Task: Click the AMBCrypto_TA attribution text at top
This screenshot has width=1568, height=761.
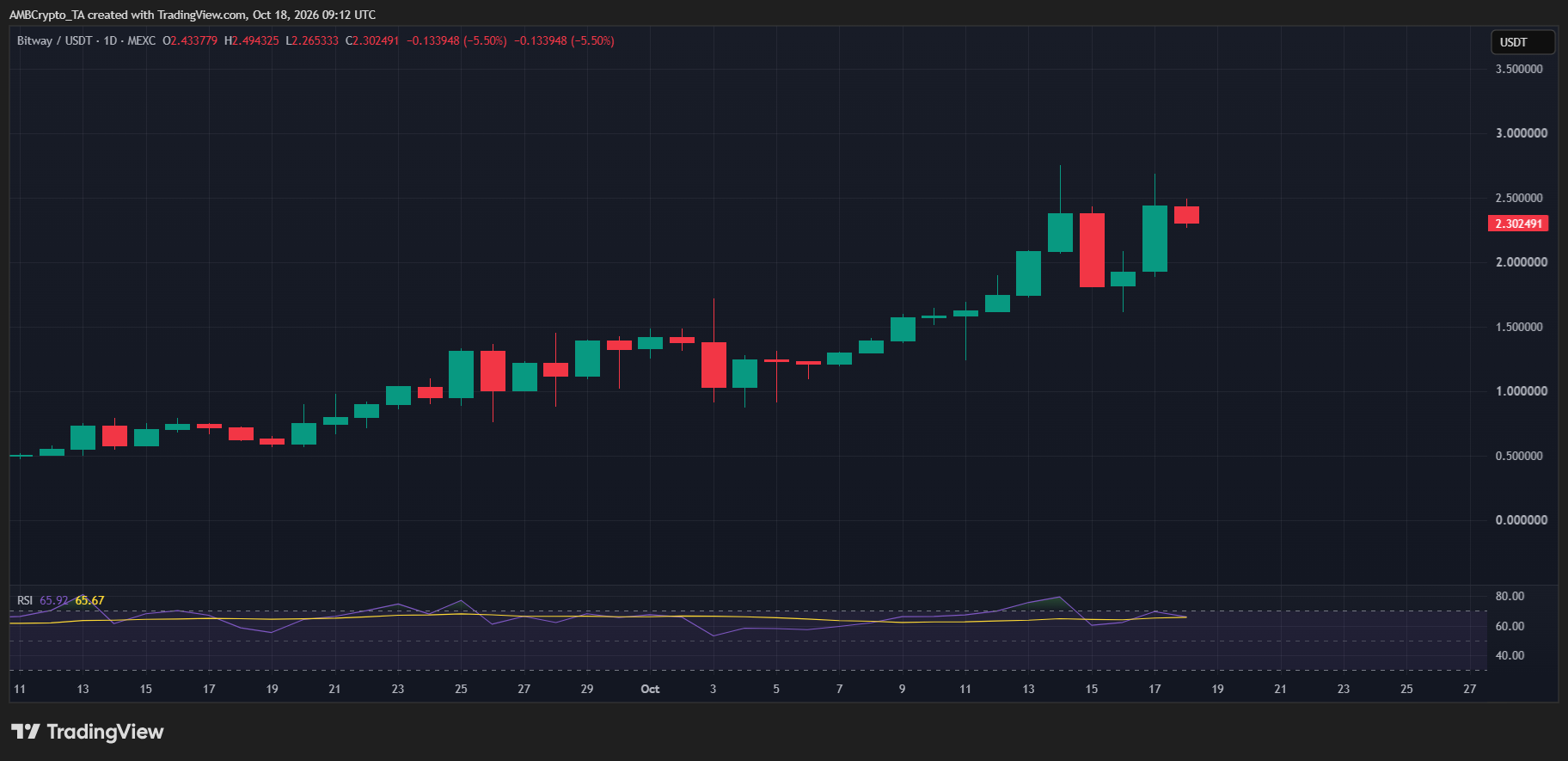Action: coord(193,15)
